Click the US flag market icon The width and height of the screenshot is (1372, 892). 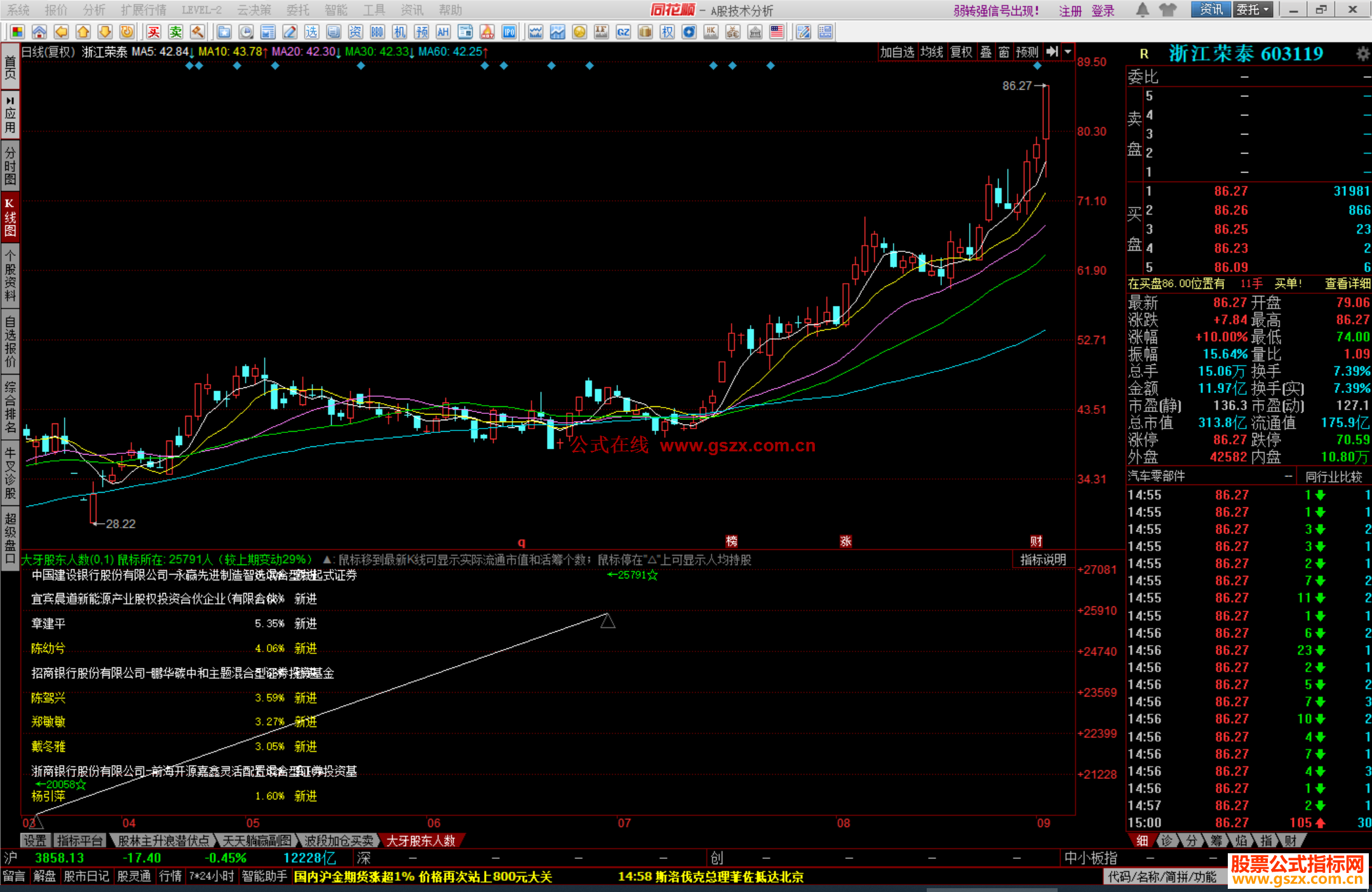(x=776, y=32)
